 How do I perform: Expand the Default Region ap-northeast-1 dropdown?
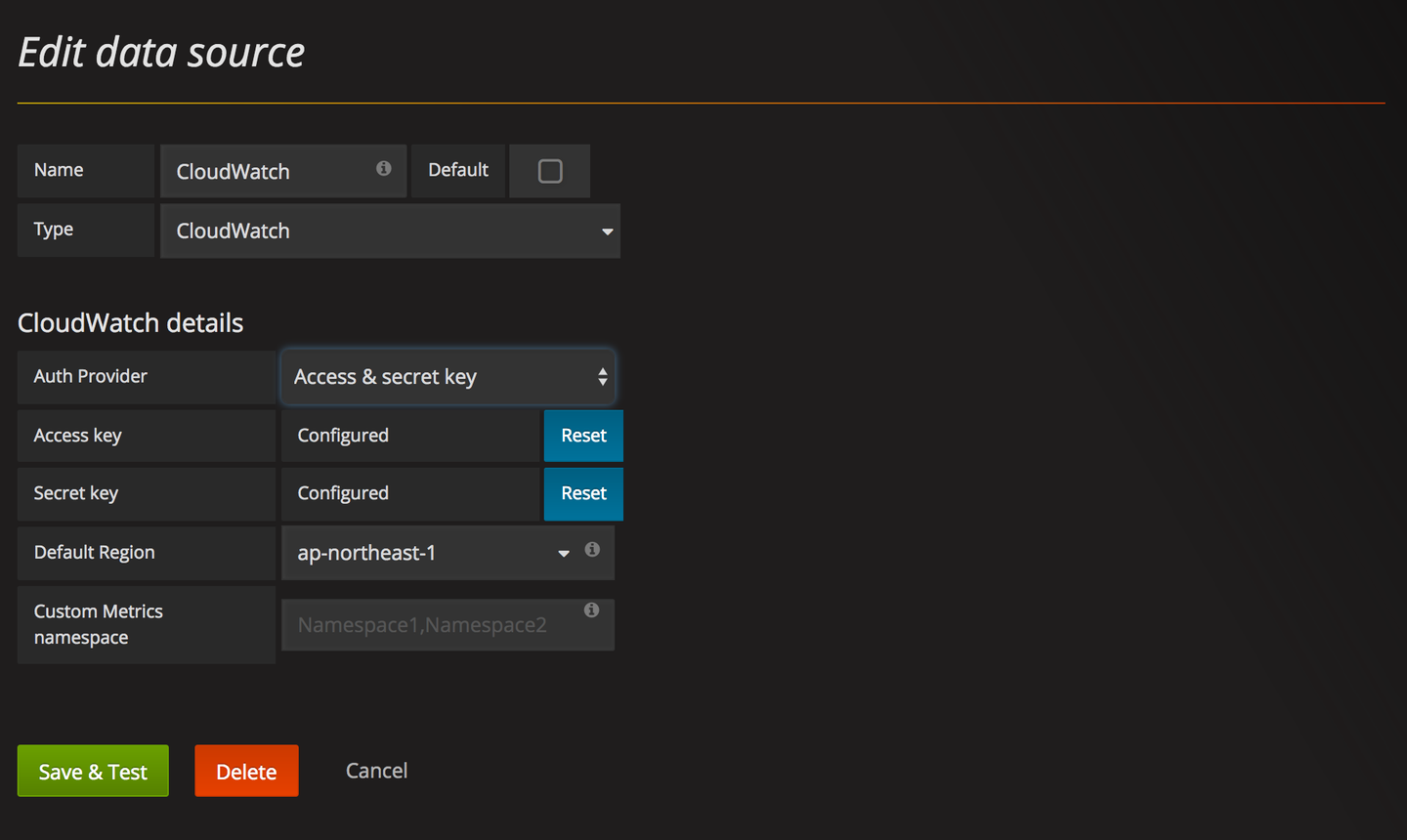430,553
